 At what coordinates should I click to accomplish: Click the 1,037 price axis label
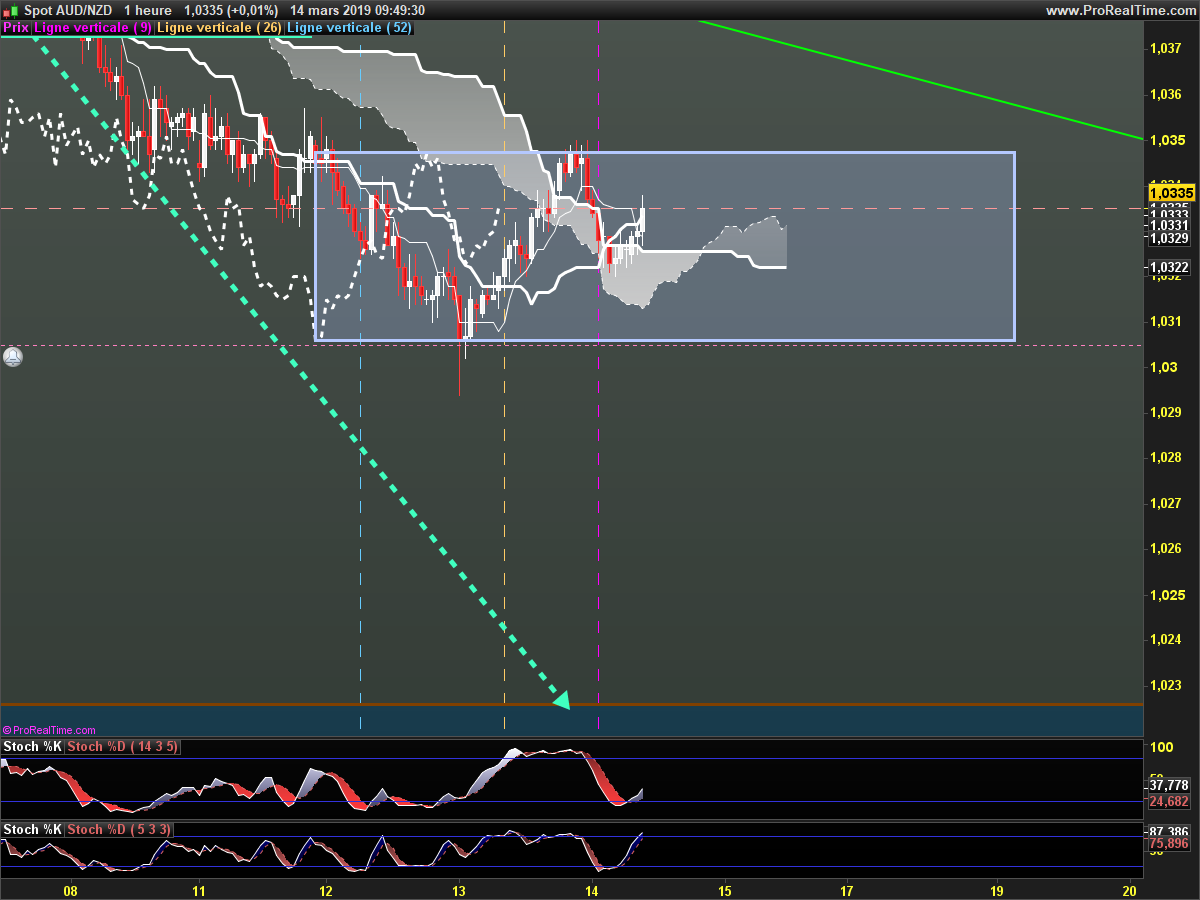(x=1167, y=48)
